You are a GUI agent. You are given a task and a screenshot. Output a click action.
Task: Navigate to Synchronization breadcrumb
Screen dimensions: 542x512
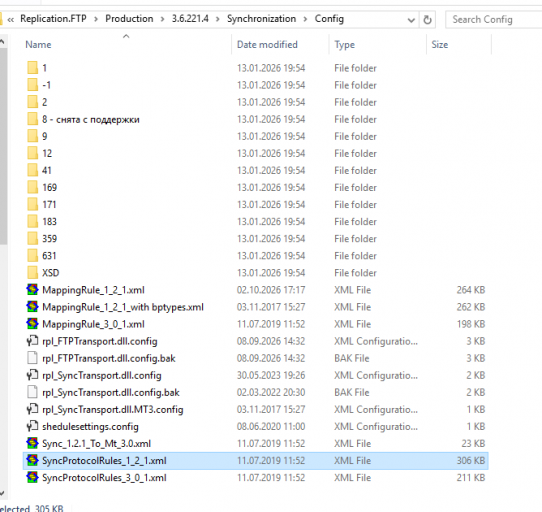(x=261, y=19)
